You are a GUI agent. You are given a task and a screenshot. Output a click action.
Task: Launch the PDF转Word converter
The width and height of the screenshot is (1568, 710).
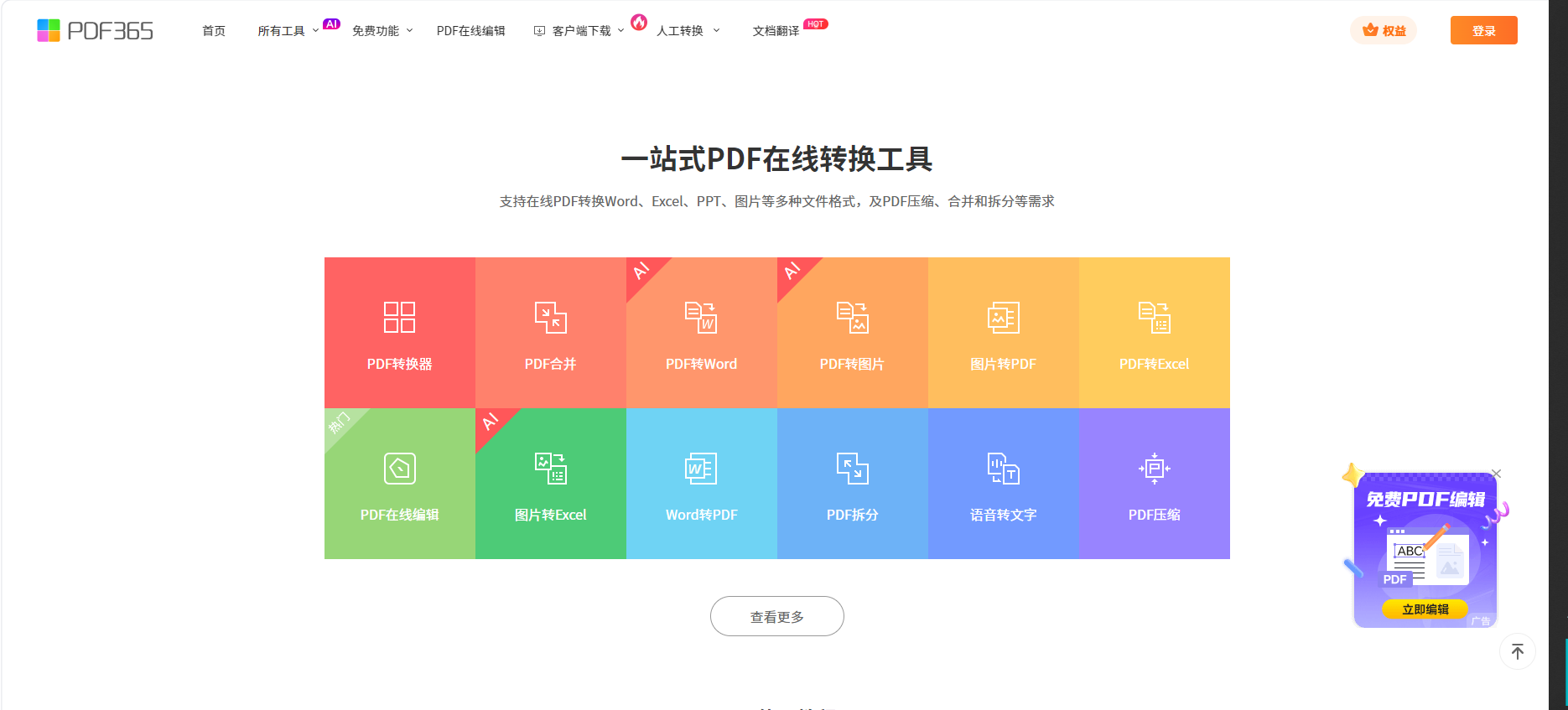pyautogui.click(x=701, y=333)
